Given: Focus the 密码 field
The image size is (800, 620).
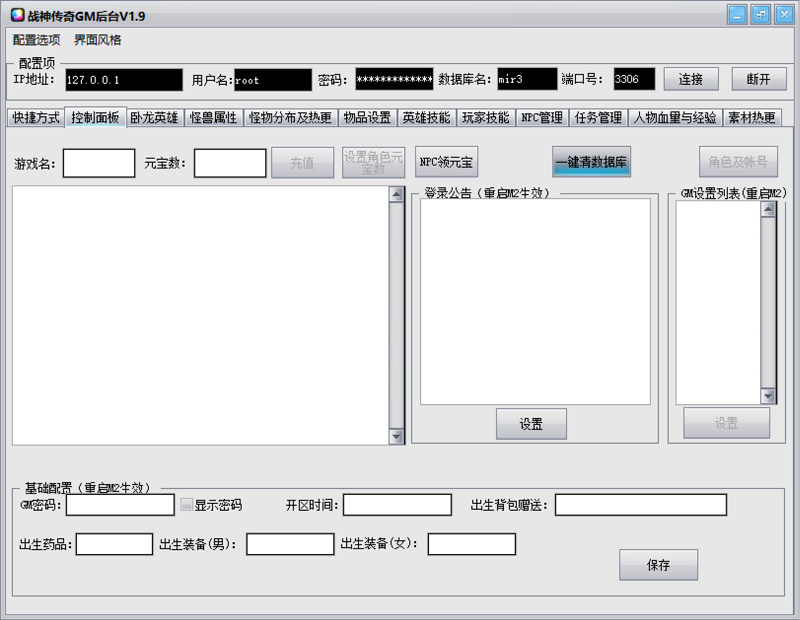Looking at the screenshot, I should [394, 79].
